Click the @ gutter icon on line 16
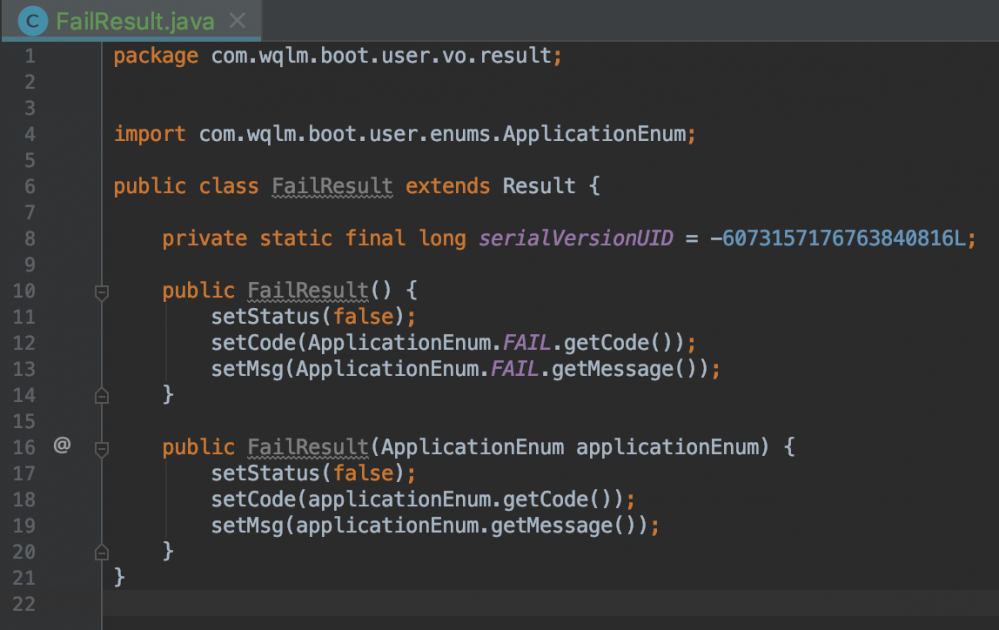 (x=62, y=446)
